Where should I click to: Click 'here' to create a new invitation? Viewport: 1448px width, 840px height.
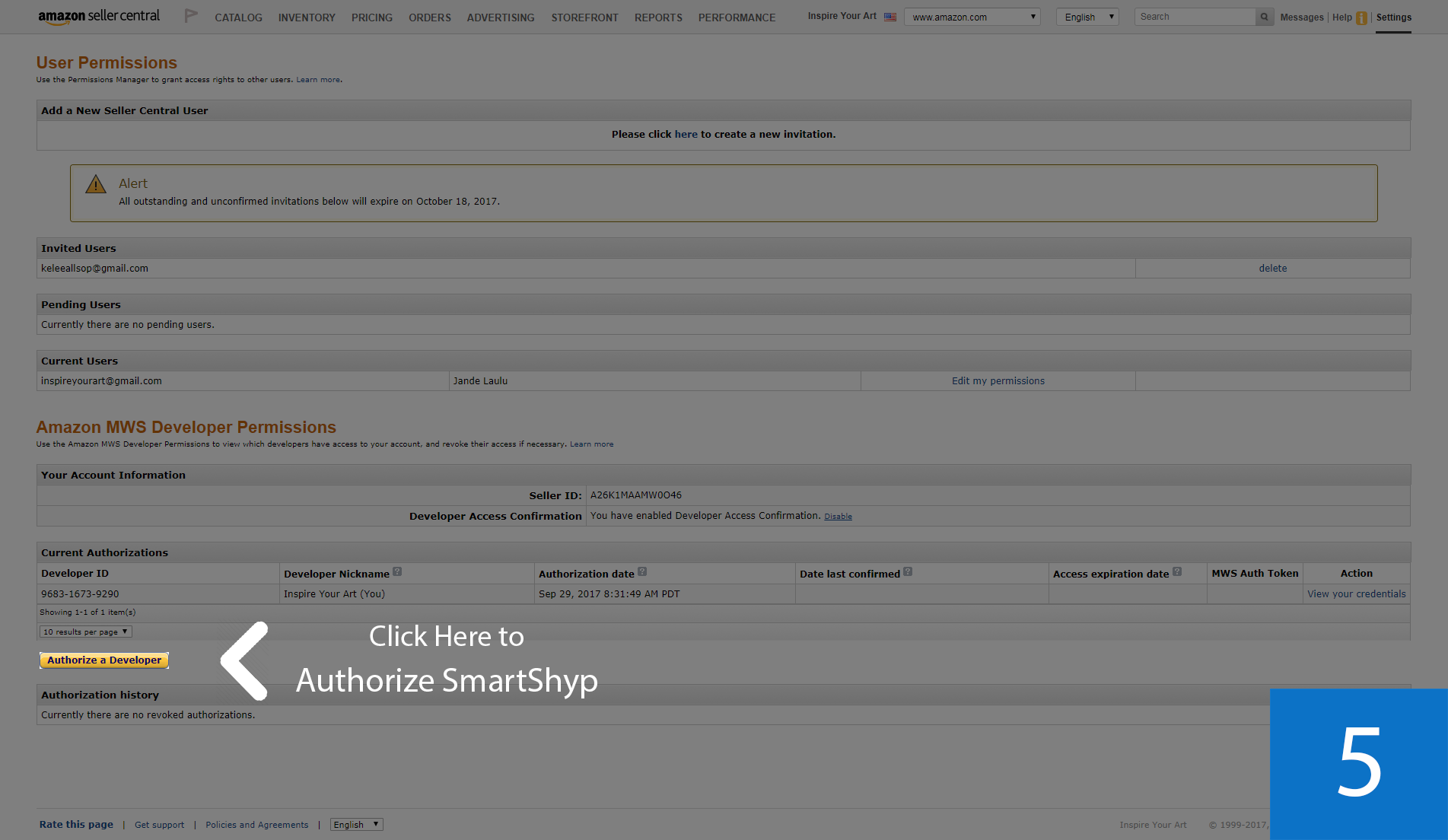[686, 134]
